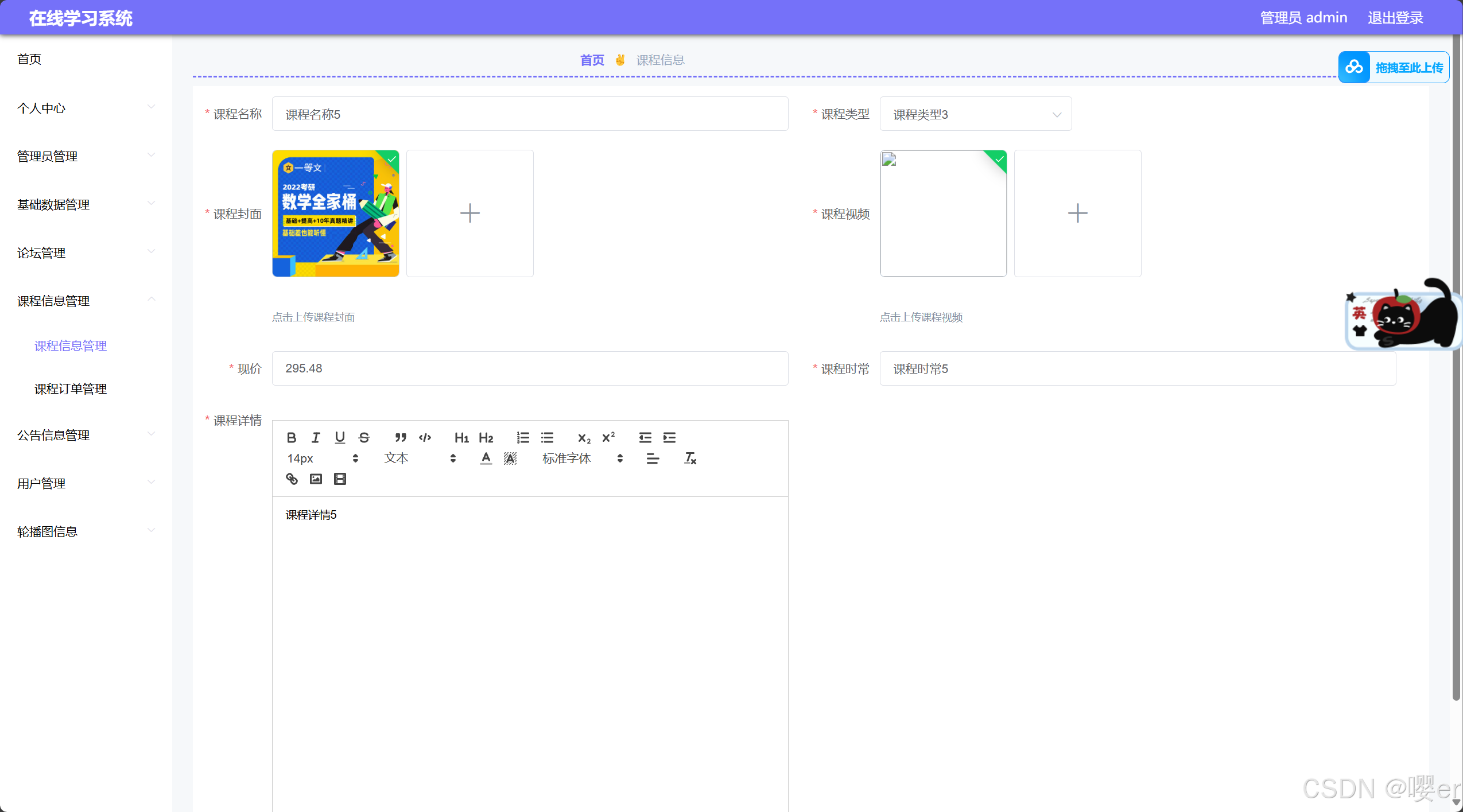Open the text color picker
Screen dimensions: 1463x812
click(x=486, y=459)
